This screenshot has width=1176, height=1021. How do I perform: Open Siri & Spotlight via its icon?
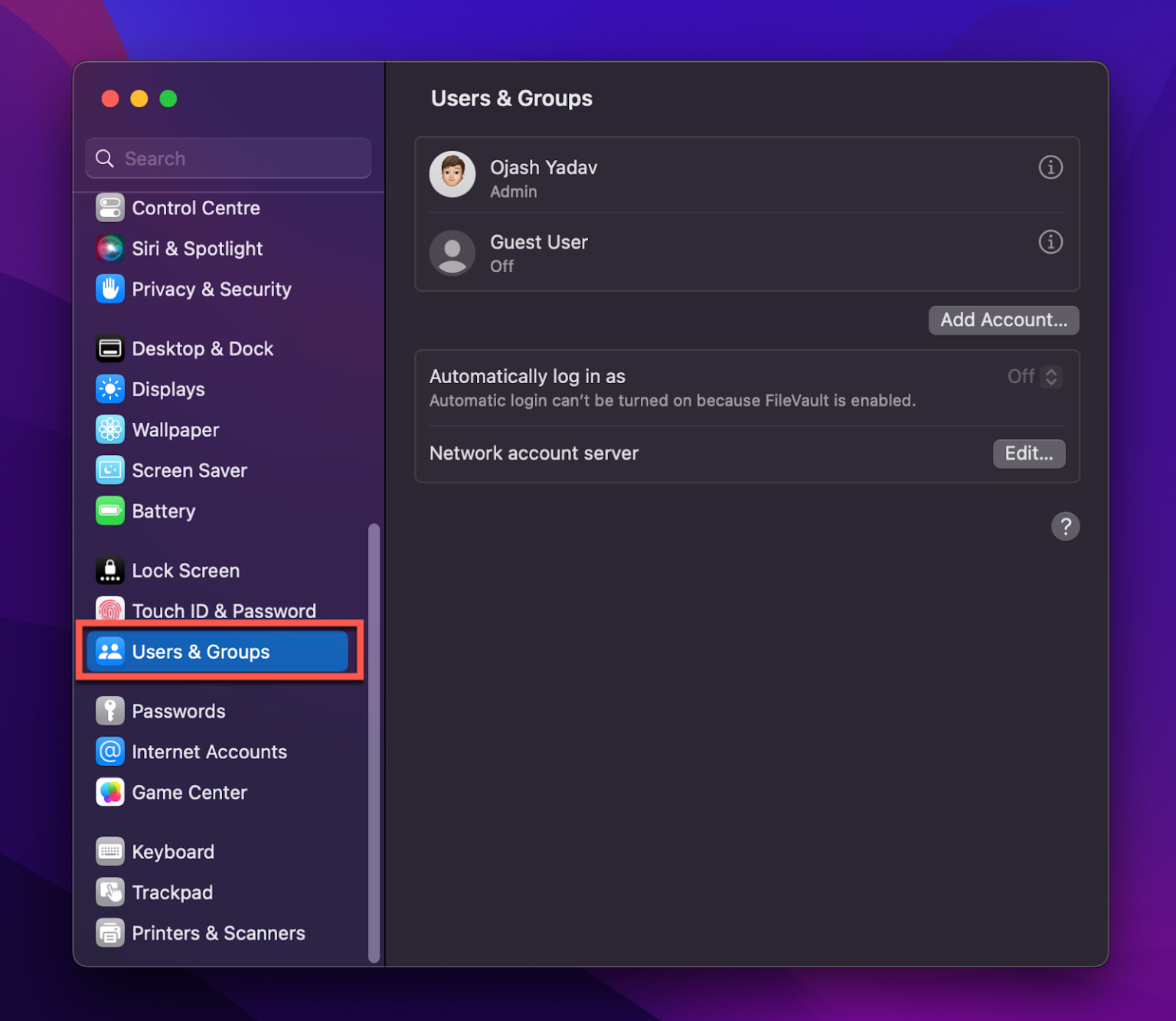point(109,248)
